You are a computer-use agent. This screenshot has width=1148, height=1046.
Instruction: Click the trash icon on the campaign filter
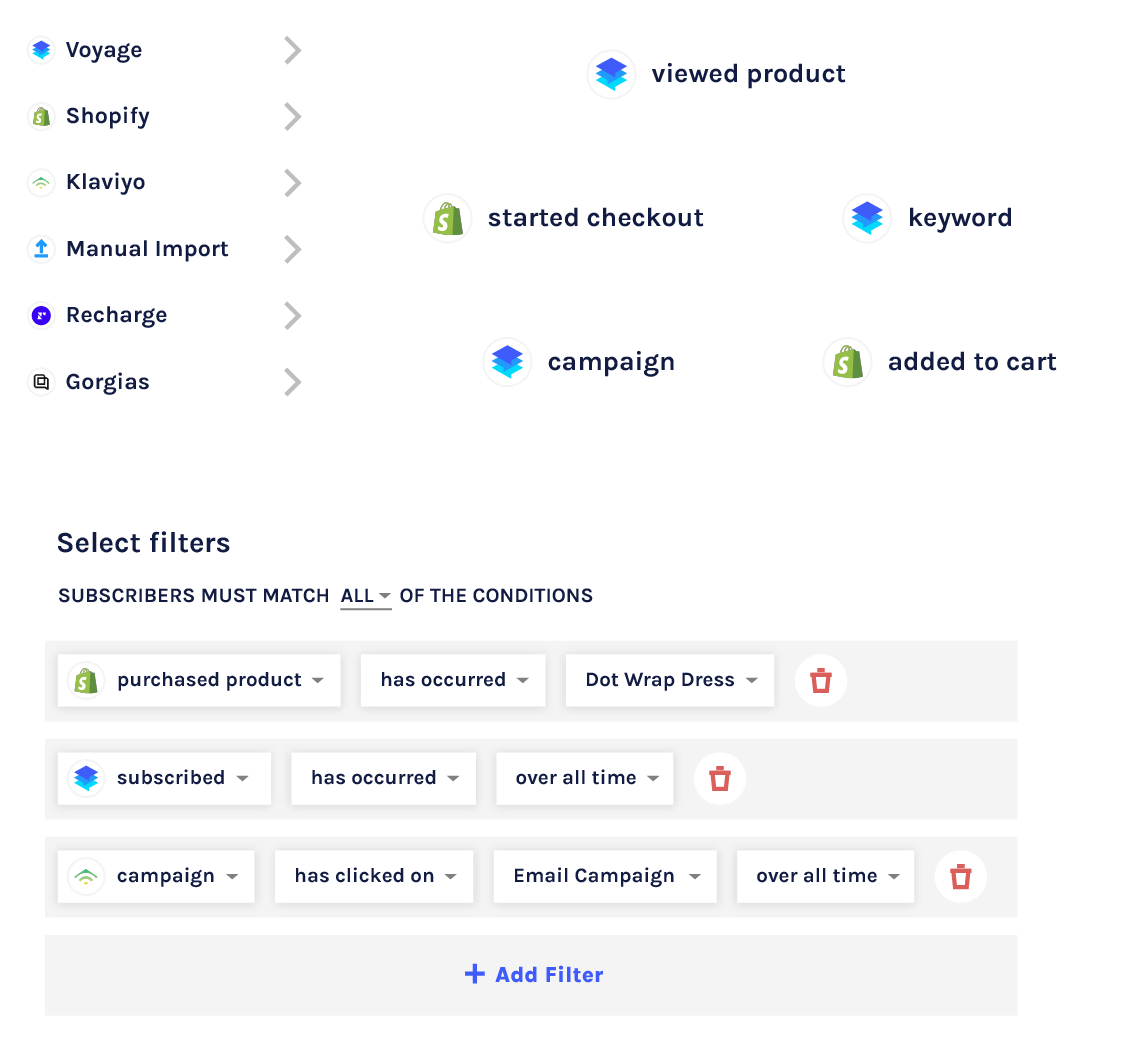(960, 877)
